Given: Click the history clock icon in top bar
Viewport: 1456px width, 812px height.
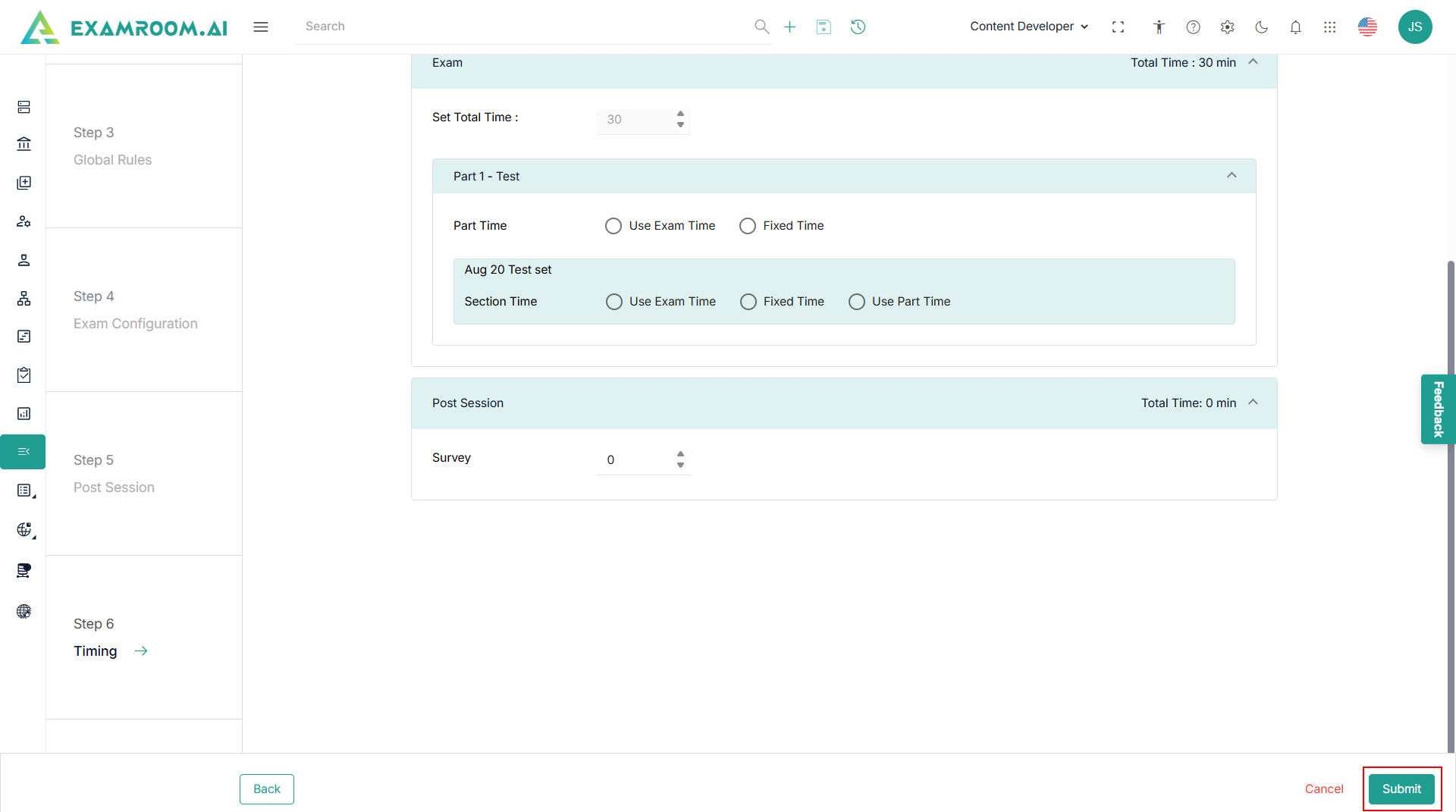Looking at the screenshot, I should [858, 27].
